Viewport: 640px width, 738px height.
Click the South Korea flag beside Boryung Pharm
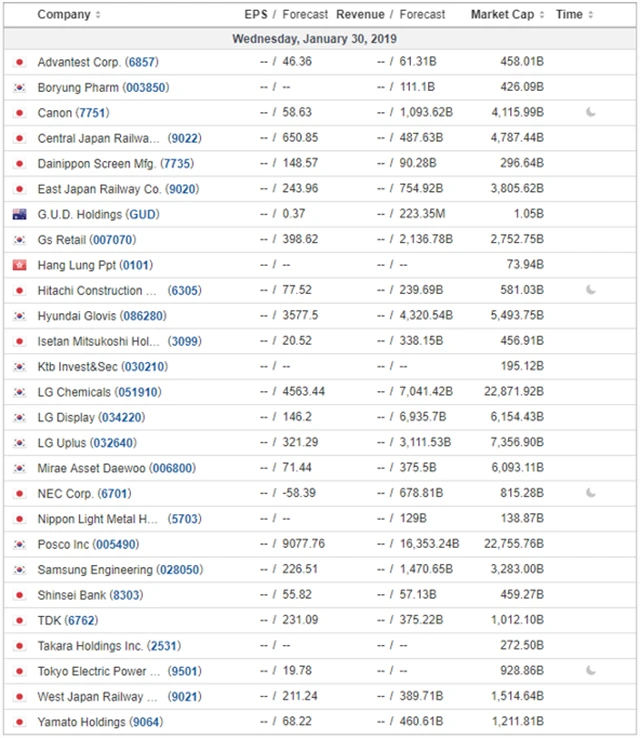[x=19, y=88]
